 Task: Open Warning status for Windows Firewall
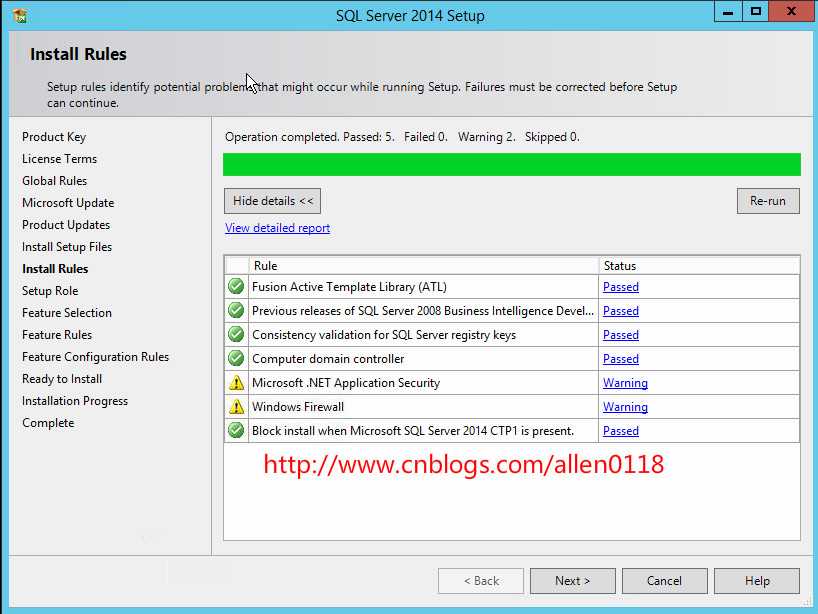coord(625,407)
